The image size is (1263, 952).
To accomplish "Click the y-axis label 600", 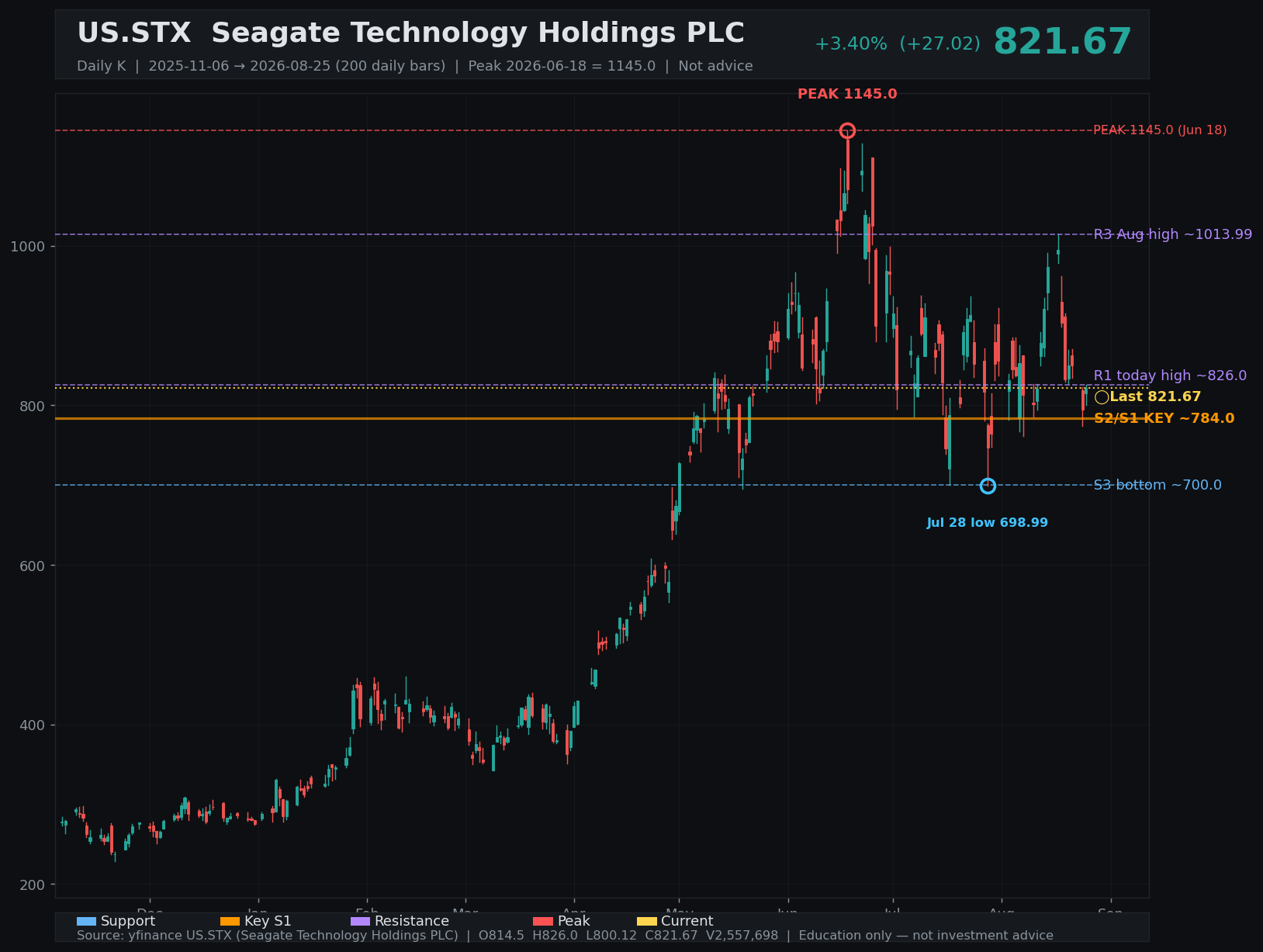I will (x=32, y=566).
